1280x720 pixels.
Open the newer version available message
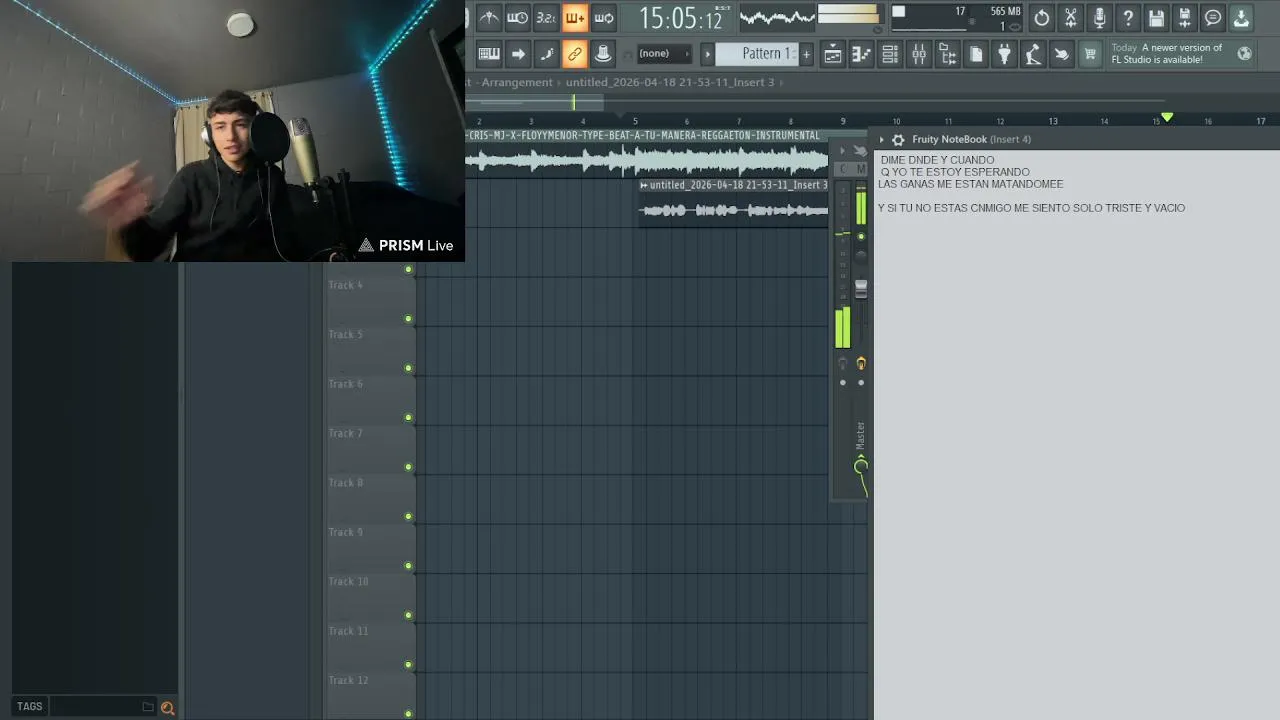click(1167, 54)
